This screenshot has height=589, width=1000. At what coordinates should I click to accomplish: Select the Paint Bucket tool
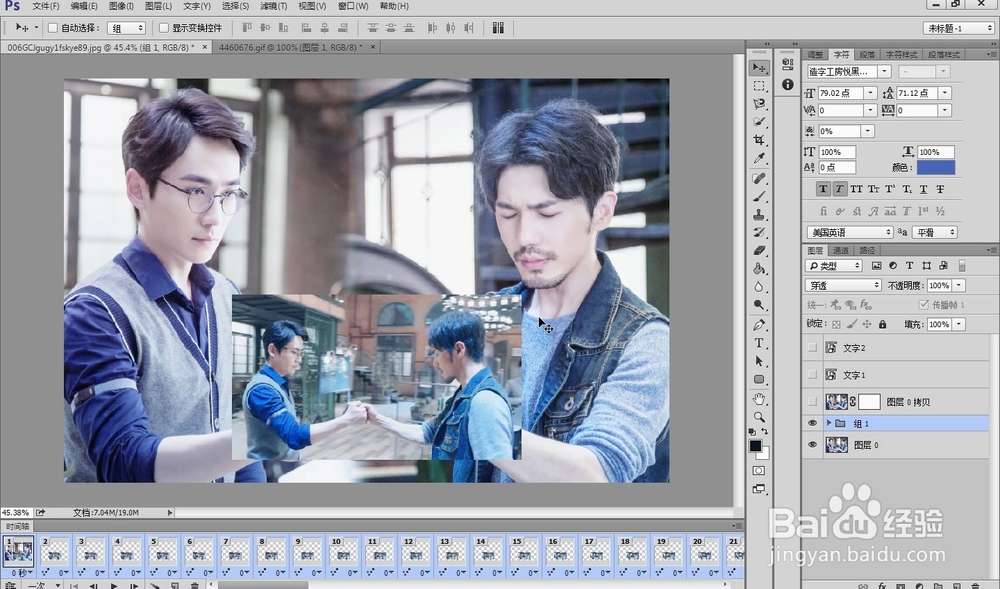[x=759, y=268]
